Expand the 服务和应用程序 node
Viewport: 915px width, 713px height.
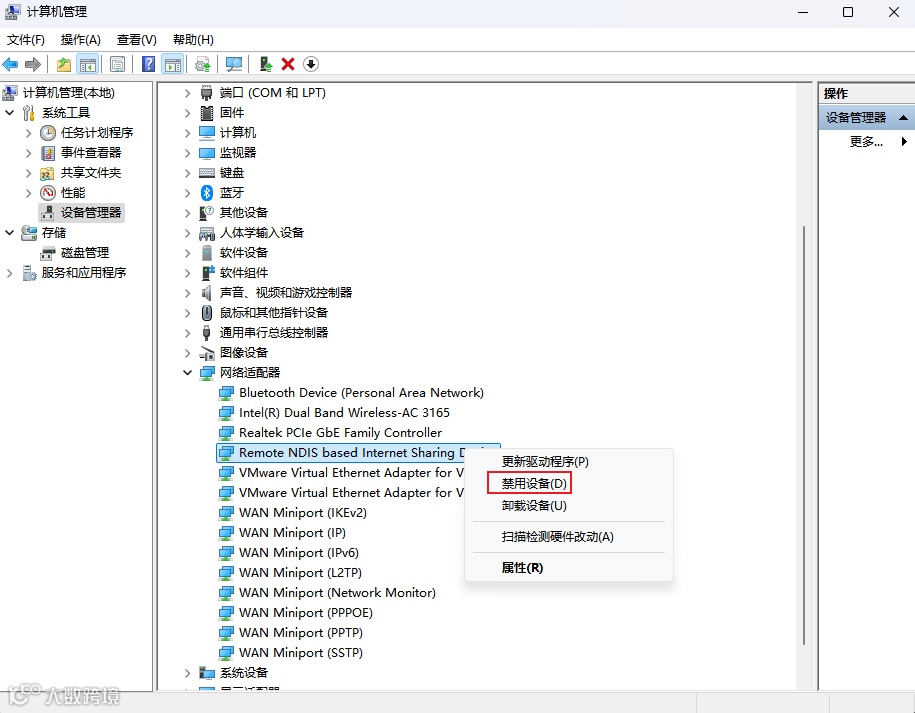click(9, 273)
